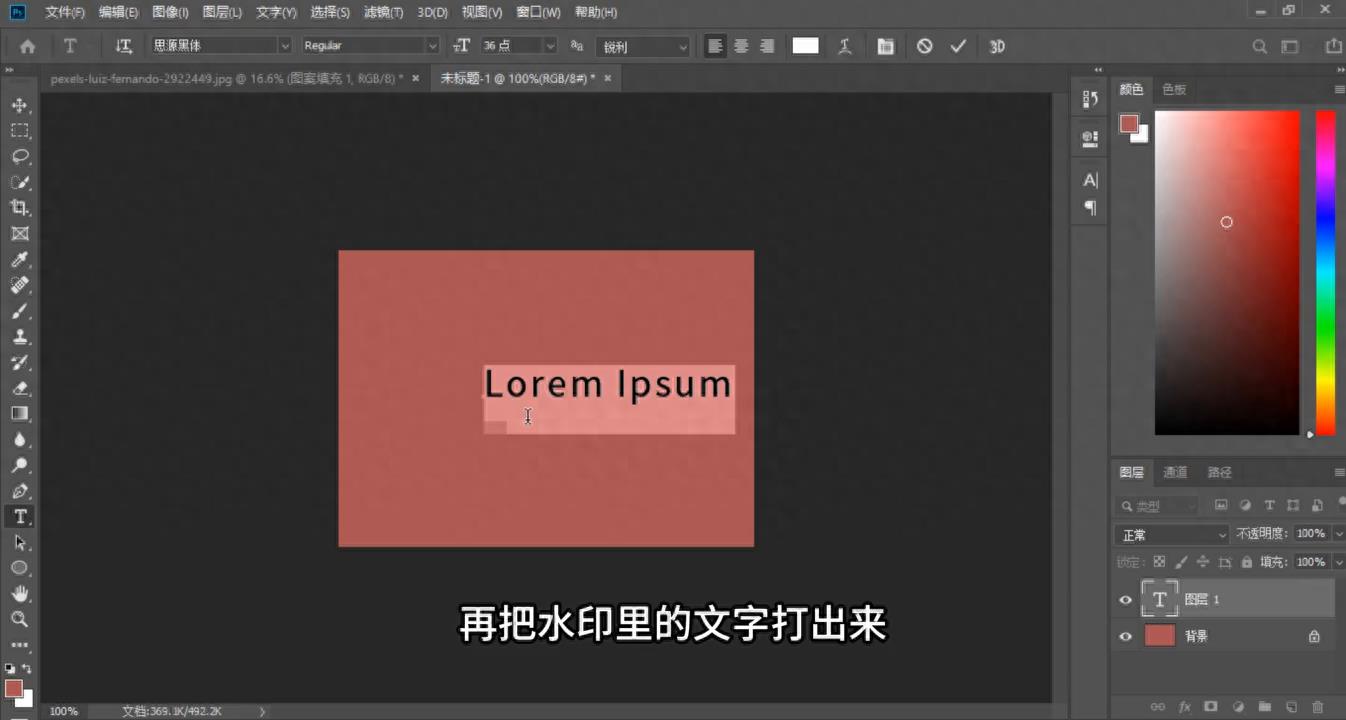Open anti-aliasing dropdown 锐利

pos(643,46)
